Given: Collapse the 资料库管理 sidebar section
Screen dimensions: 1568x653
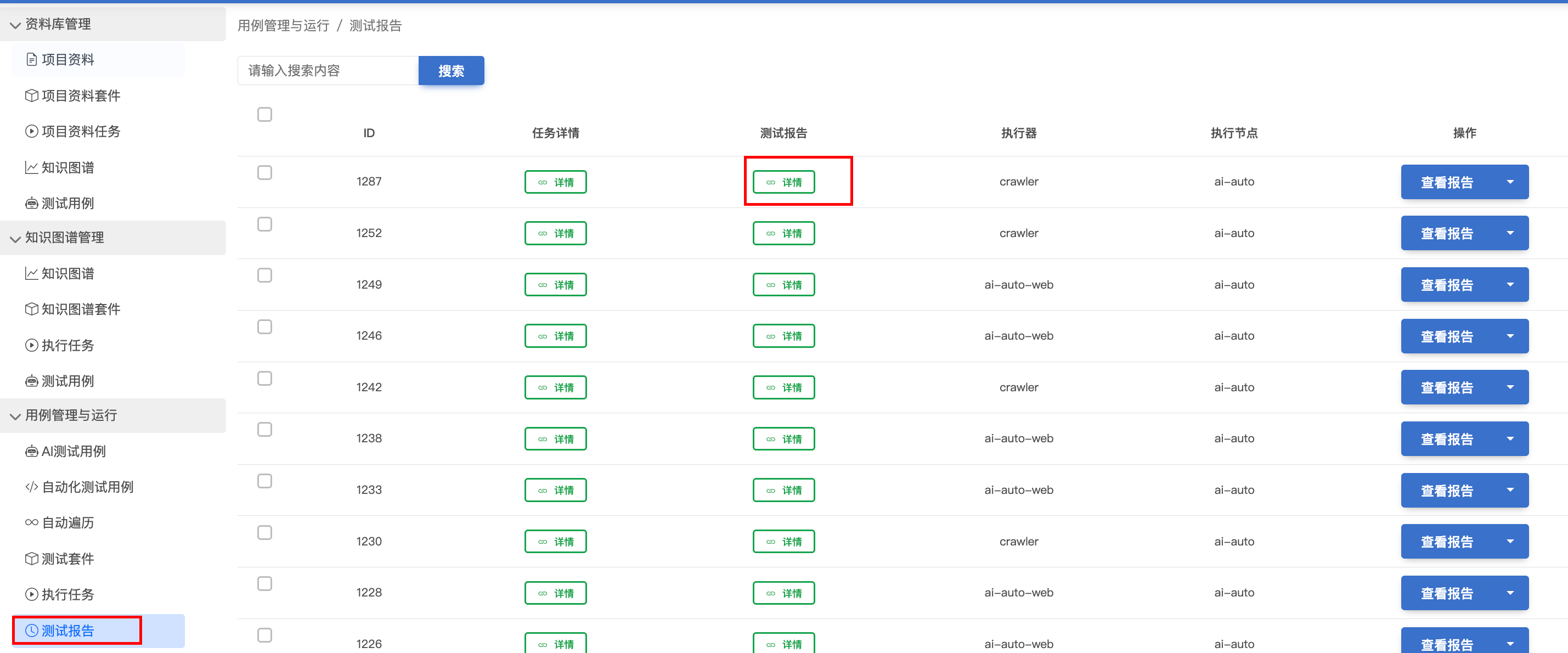Looking at the screenshot, I should point(15,25).
